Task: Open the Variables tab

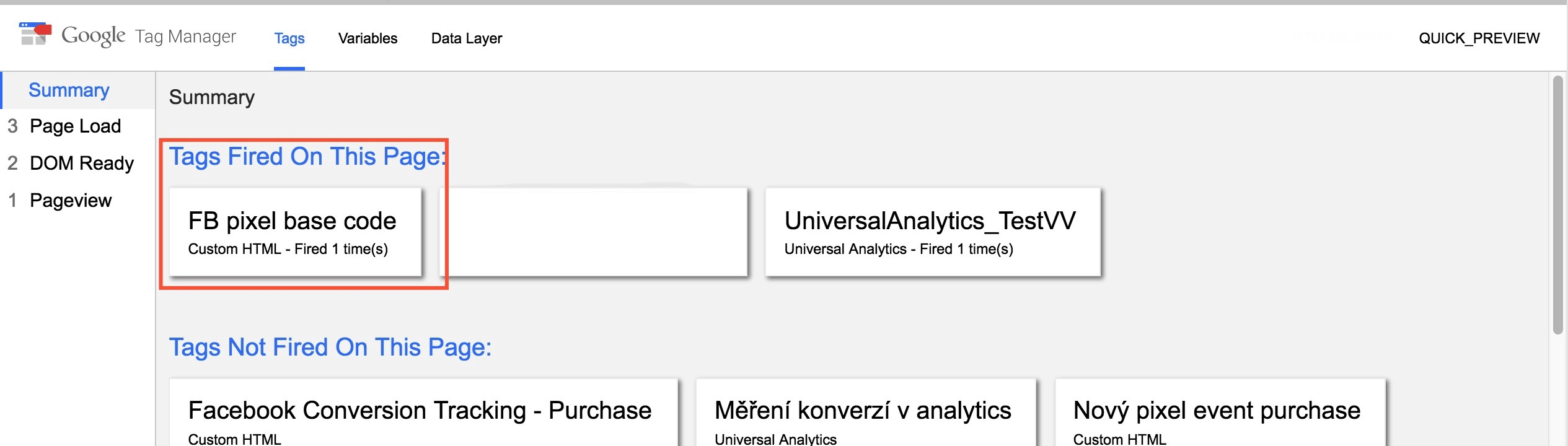Action: pos(368,38)
